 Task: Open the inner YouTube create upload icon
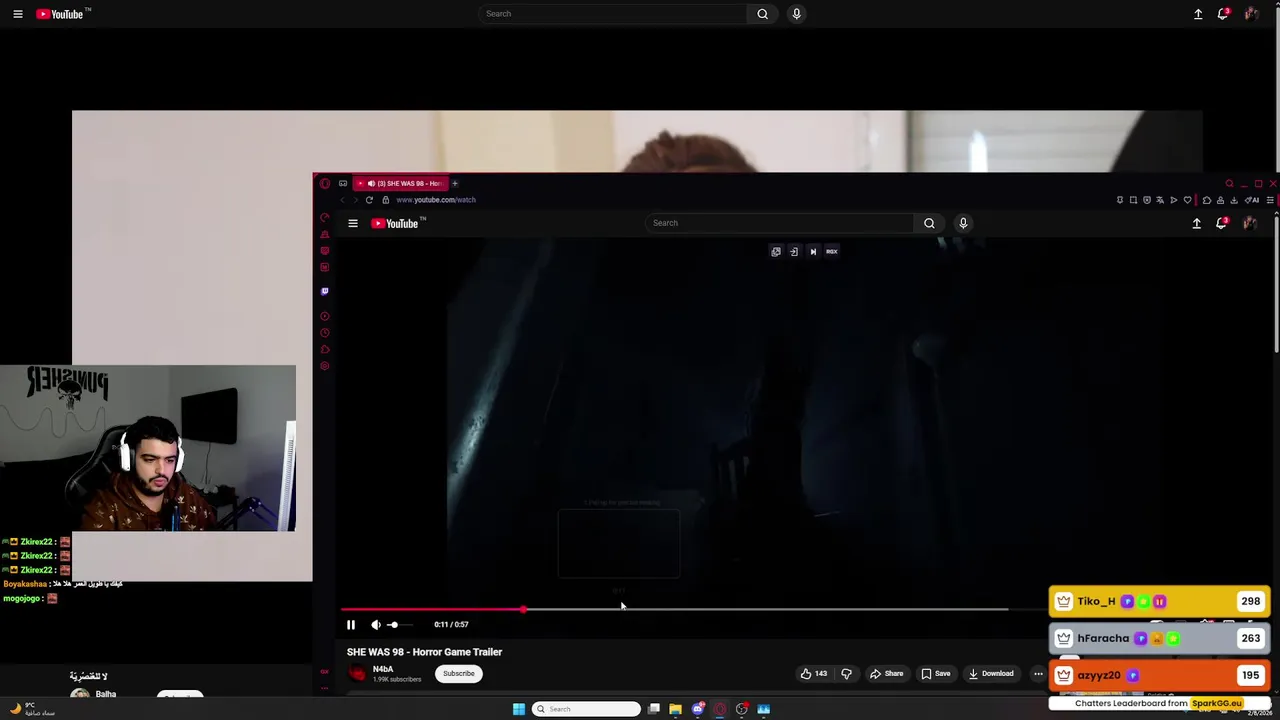pyautogui.click(x=1196, y=223)
